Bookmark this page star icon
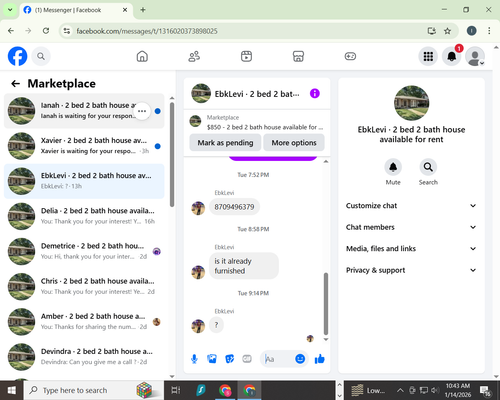The image size is (500, 400). pyautogui.click(x=447, y=31)
